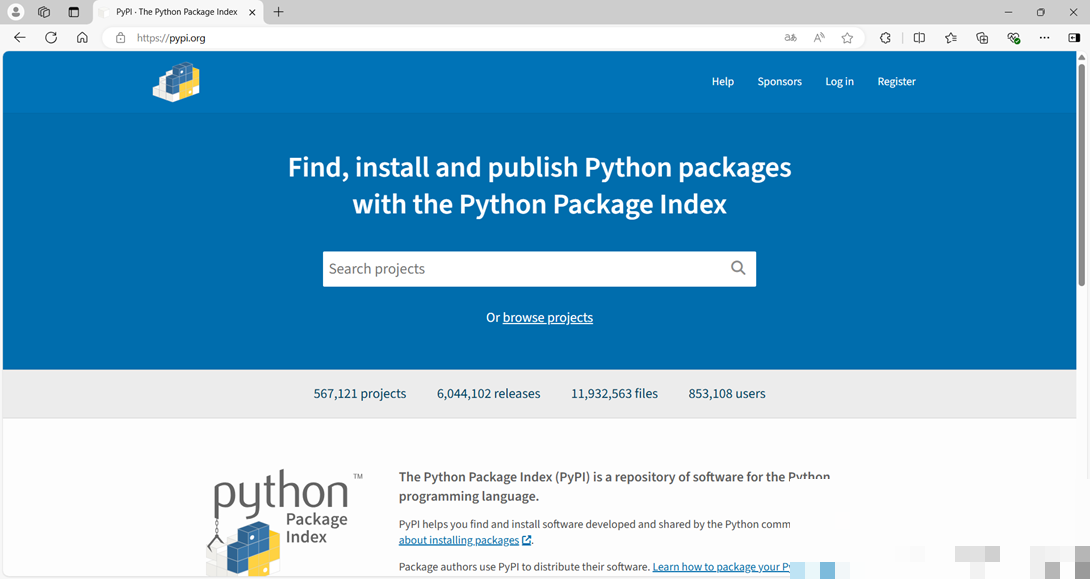
Task: Open the Sponsors page
Action: pyautogui.click(x=779, y=81)
